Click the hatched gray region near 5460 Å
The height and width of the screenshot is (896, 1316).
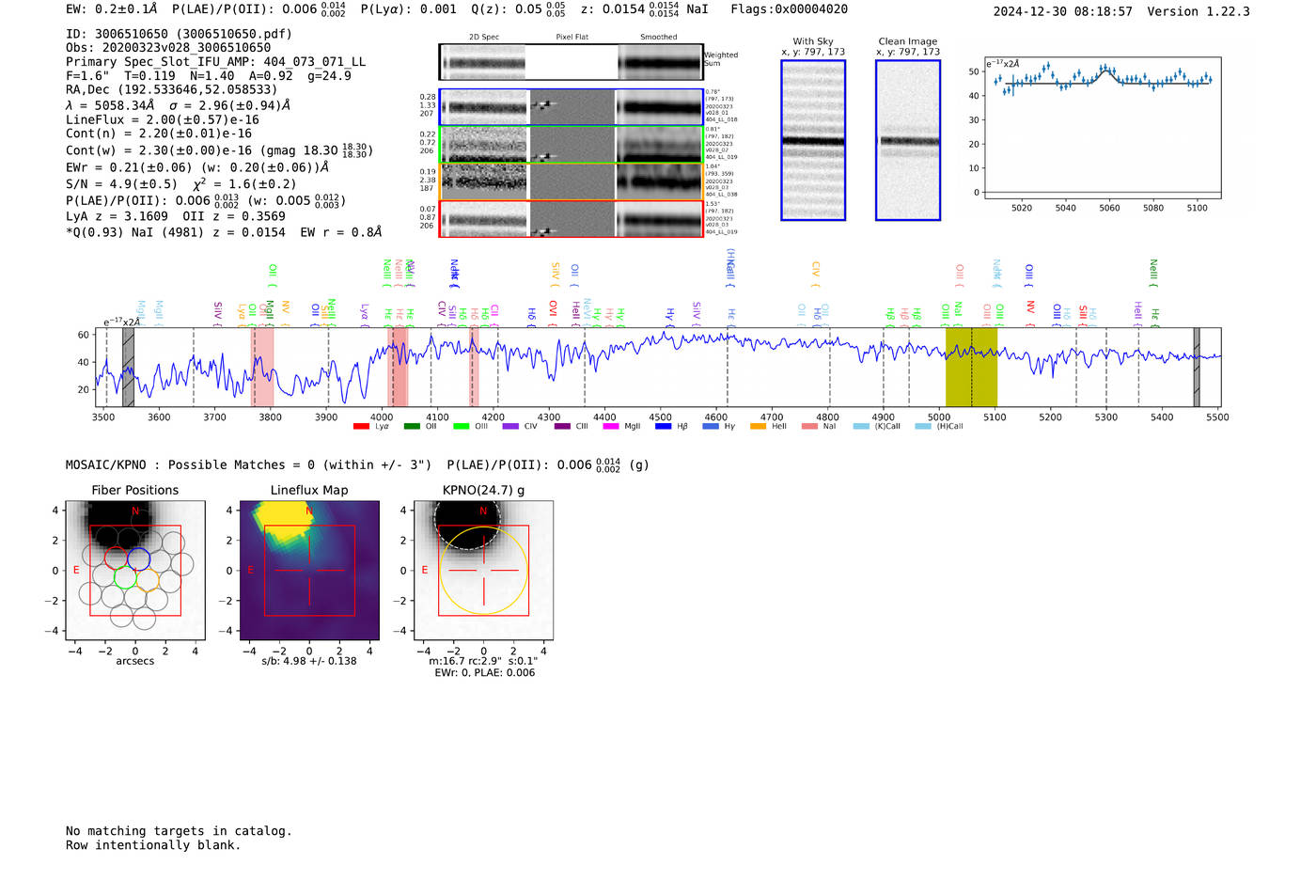point(1197,367)
